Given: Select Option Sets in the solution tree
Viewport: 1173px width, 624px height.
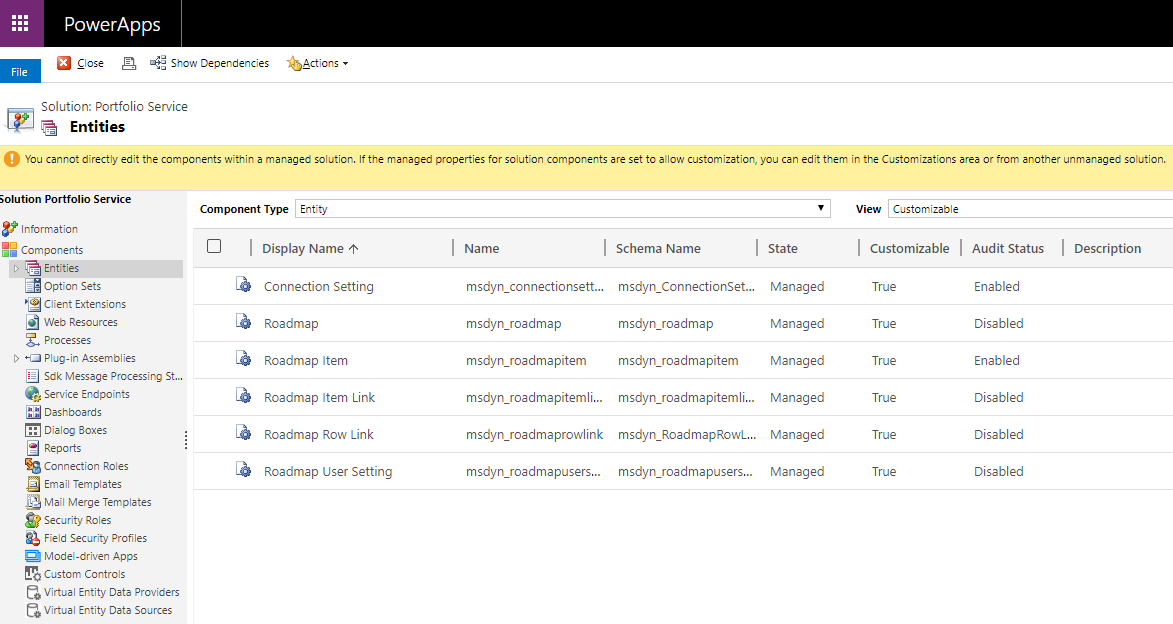Looking at the screenshot, I should tap(72, 286).
